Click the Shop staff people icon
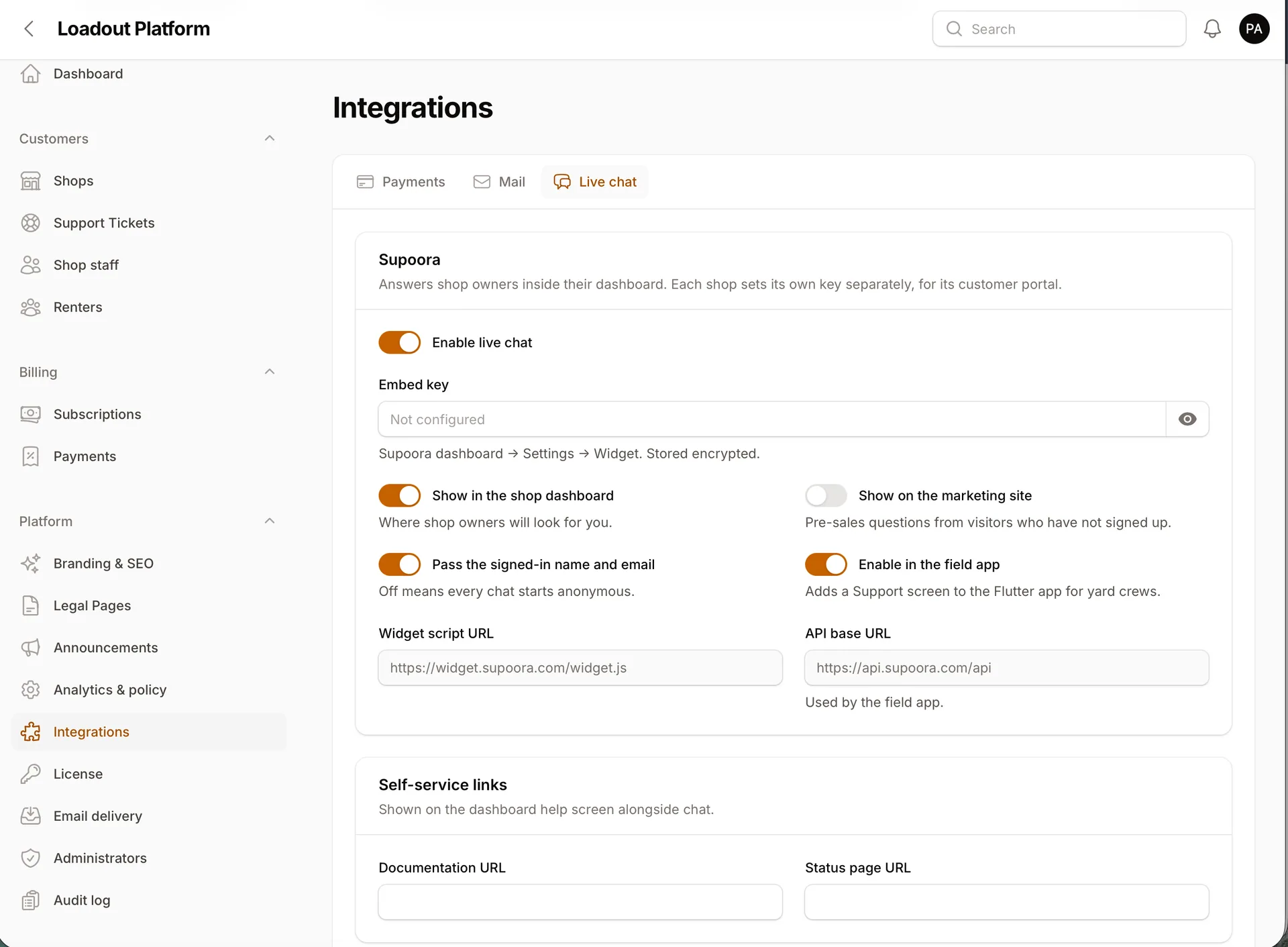The image size is (1288, 947). (x=30, y=265)
